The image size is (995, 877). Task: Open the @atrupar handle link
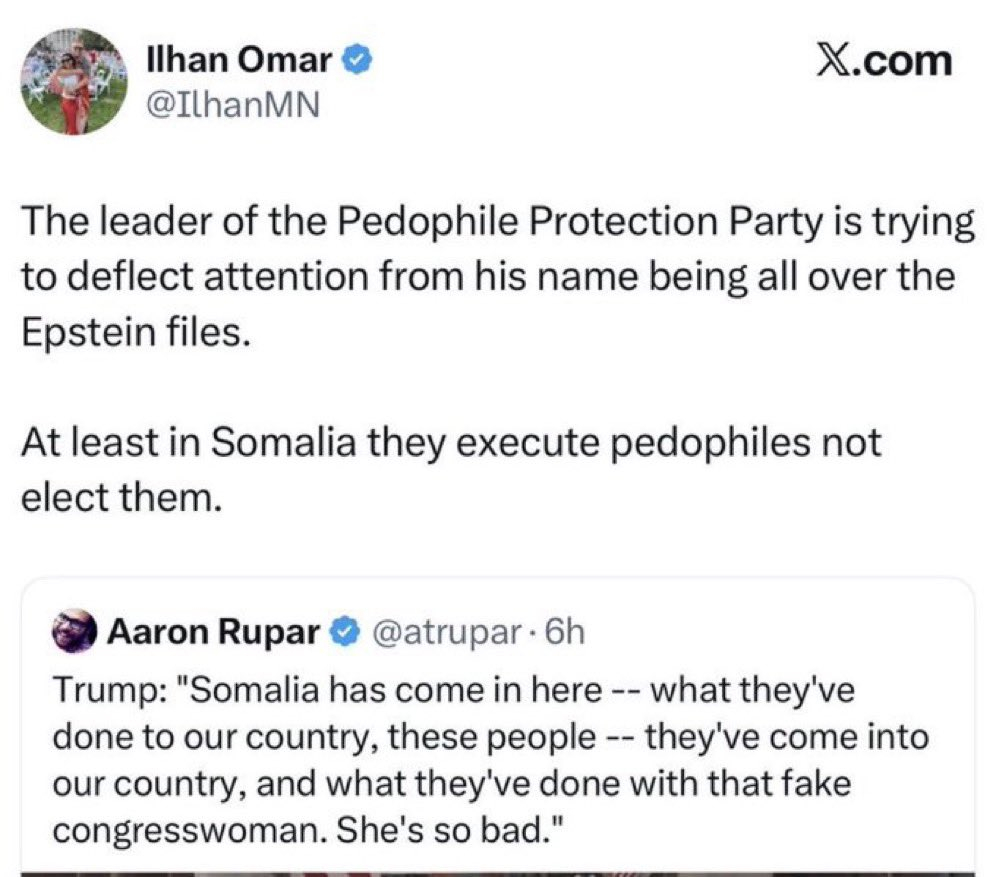tap(448, 633)
